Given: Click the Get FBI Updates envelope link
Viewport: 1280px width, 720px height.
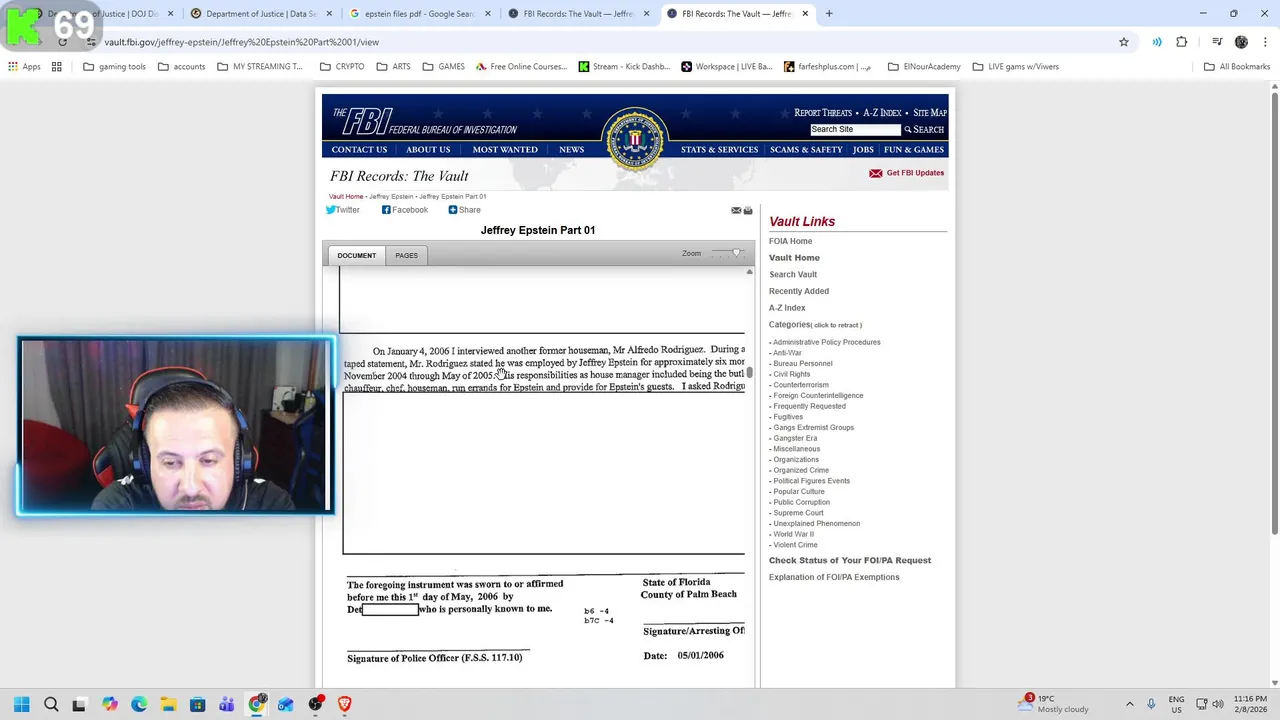Looking at the screenshot, I should click(907, 173).
